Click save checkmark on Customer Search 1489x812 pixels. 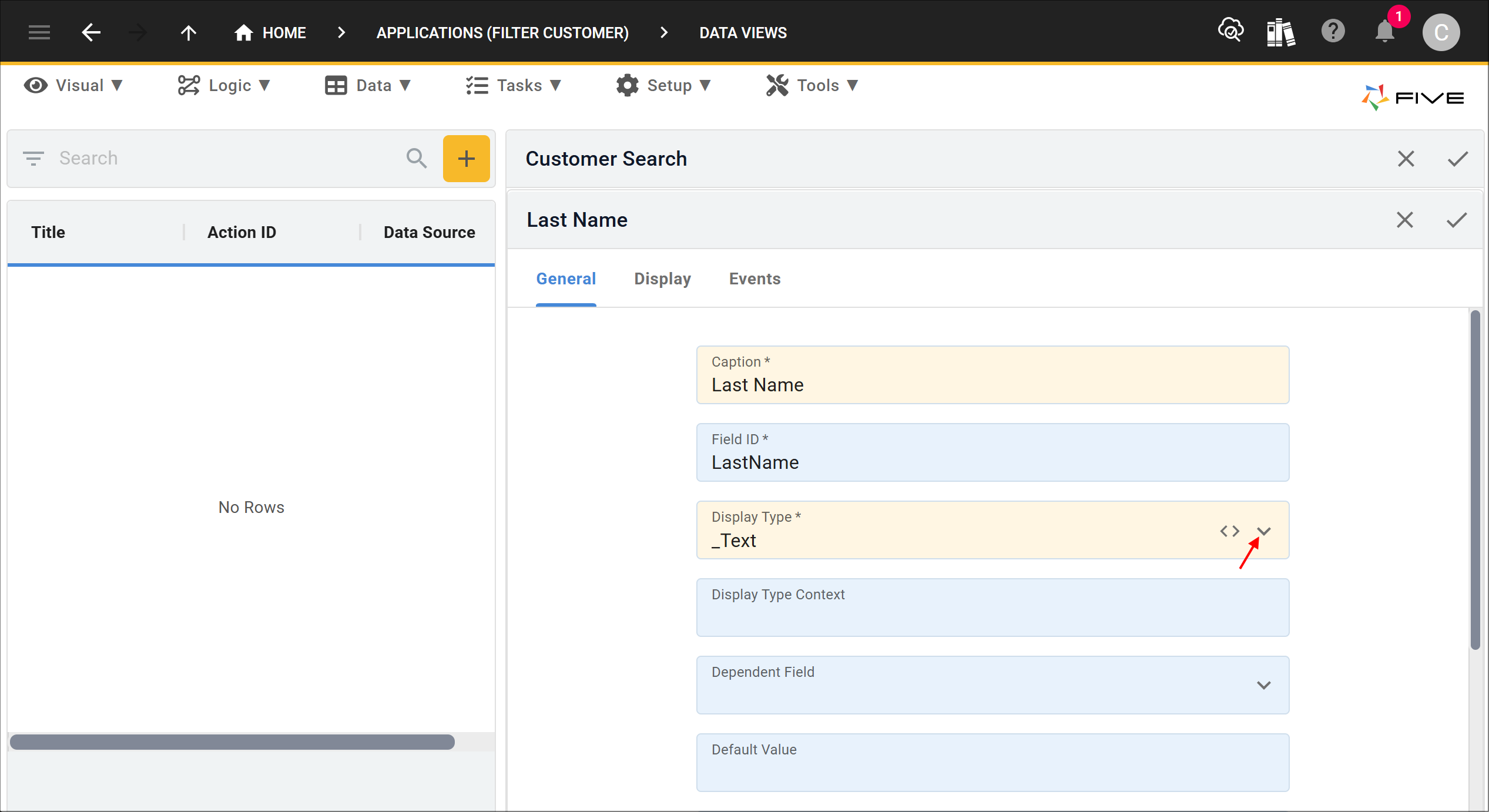[x=1458, y=159]
